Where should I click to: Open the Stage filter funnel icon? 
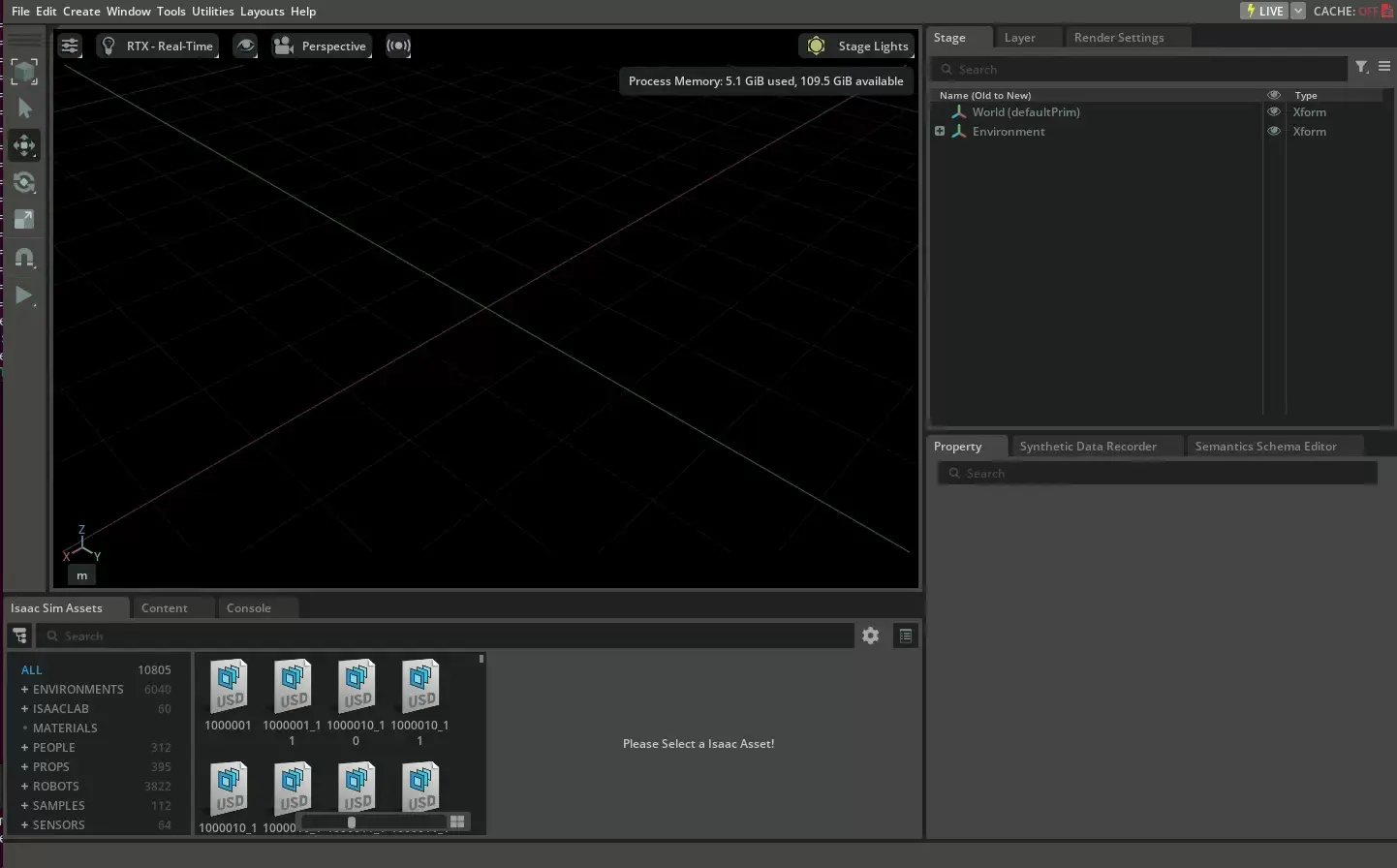pyautogui.click(x=1361, y=67)
